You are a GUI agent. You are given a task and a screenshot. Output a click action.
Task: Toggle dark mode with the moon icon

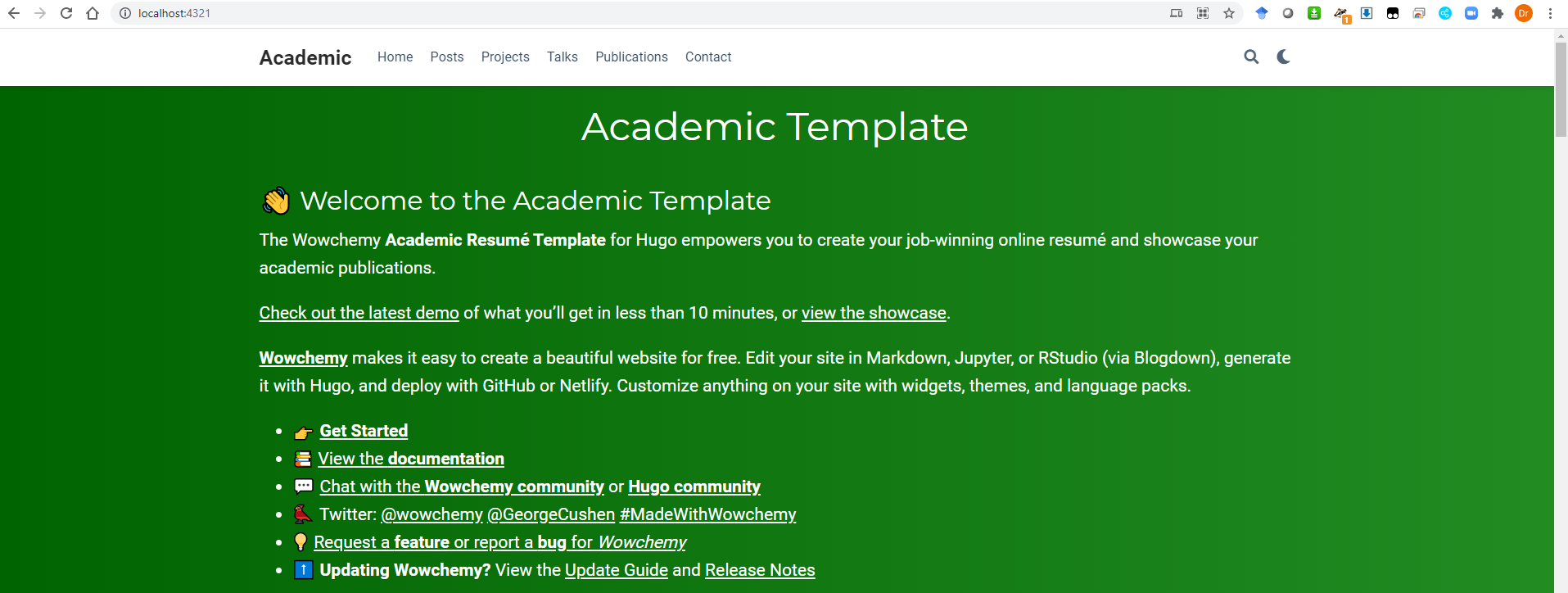click(x=1283, y=57)
